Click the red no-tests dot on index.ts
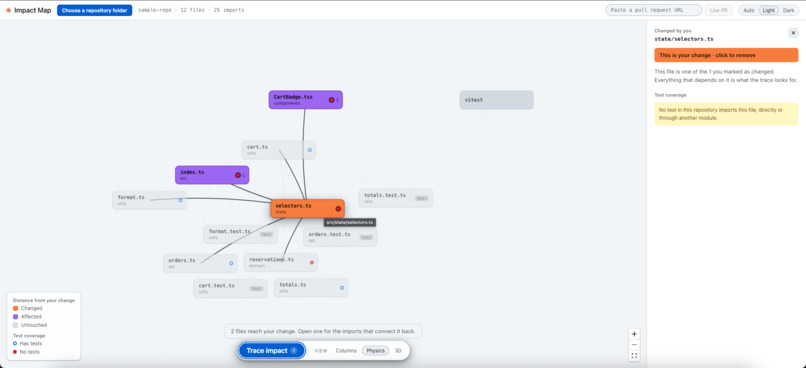Image resolution: width=806 pixels, height=368 pixels. 238,175
